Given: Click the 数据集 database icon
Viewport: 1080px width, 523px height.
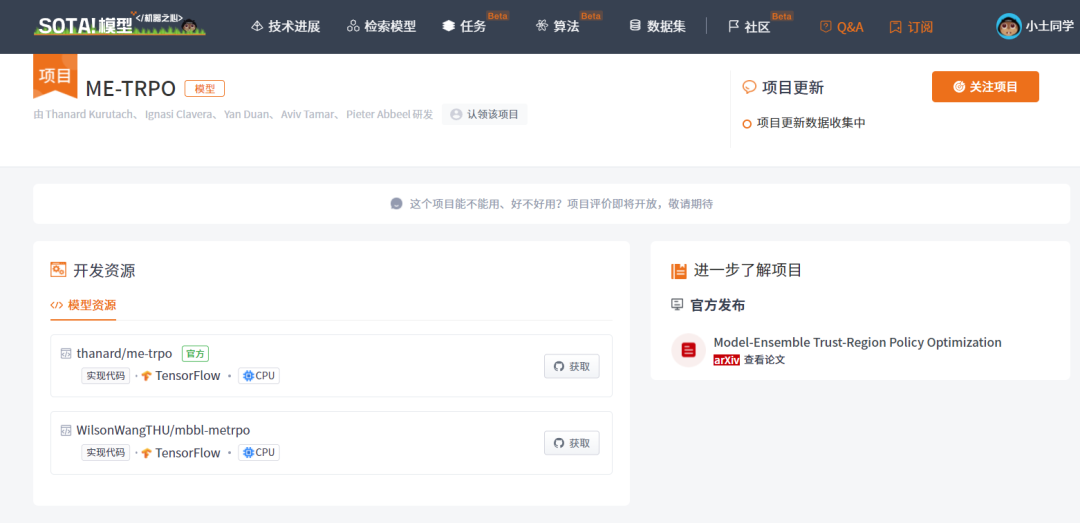Looking at the screenshot, I should point(635,27).
